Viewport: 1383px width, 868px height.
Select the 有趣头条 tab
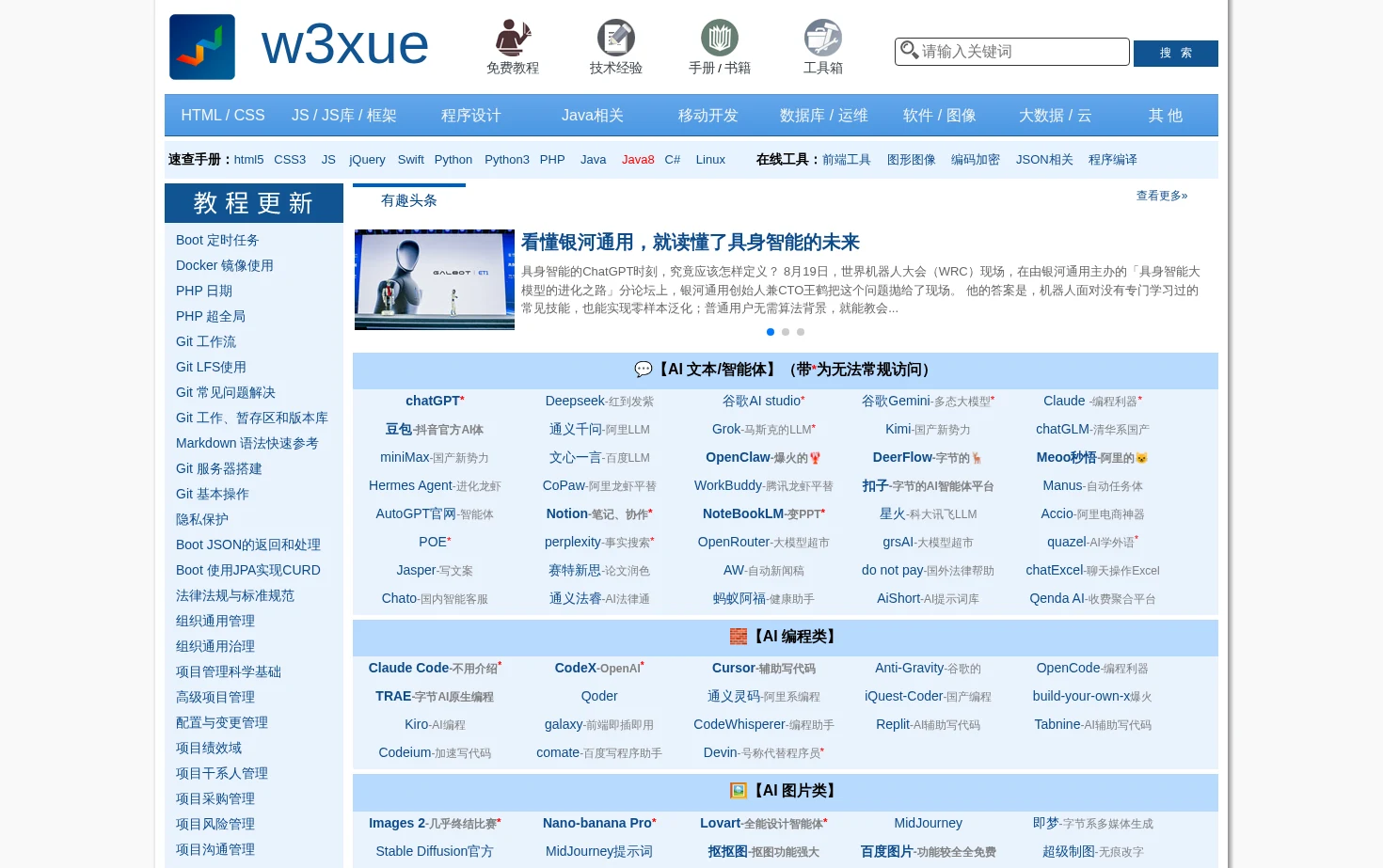(x=409, y=200)
